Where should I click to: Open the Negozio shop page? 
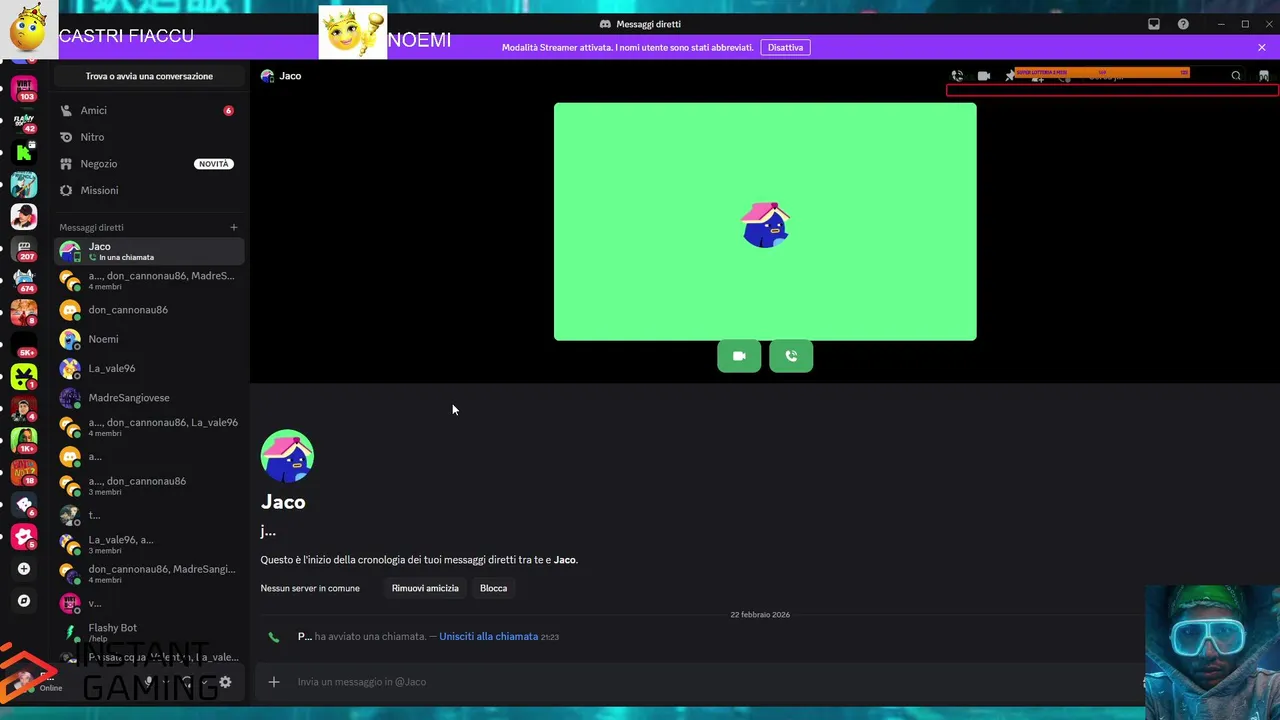pos(148,164)
